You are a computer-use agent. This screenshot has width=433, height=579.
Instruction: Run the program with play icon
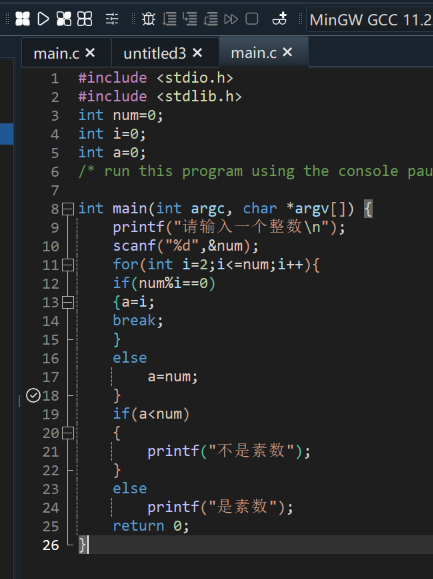pyautogui.click(x=43, y=19)
